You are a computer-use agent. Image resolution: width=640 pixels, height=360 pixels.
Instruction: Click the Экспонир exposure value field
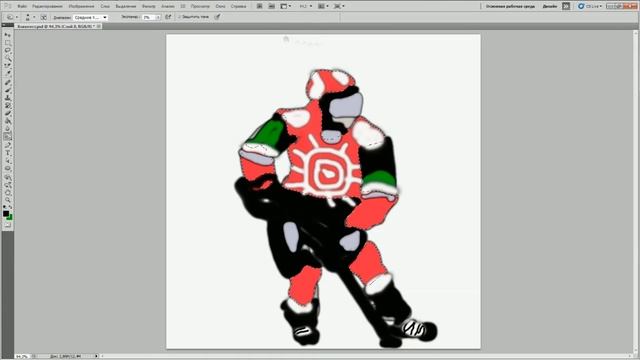tap(149, 18)
